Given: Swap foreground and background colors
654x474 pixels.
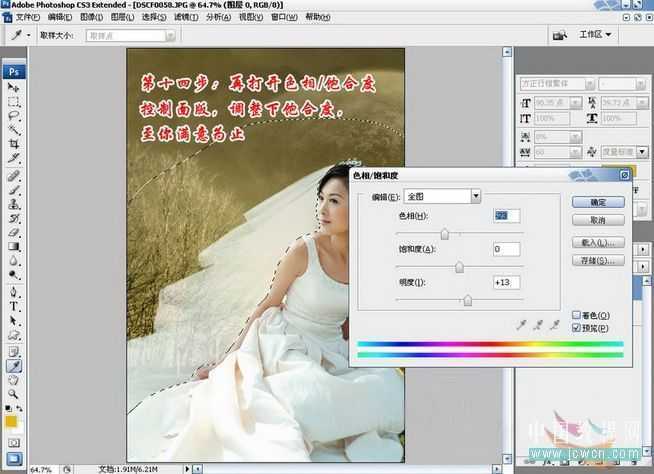Looking at the screenshot, I should point(19,408).
